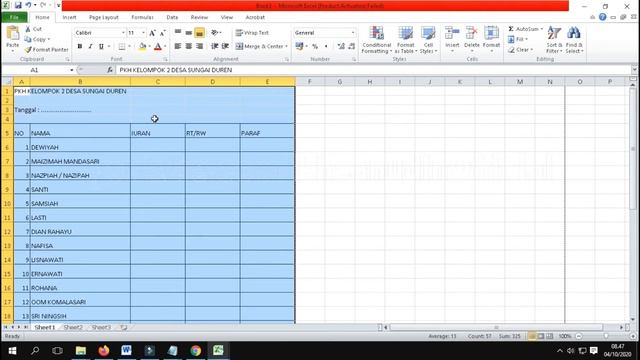Viewport: 640px width, 360px height.
Task: Click the Insert cells icon
Action: click(452, 33)
